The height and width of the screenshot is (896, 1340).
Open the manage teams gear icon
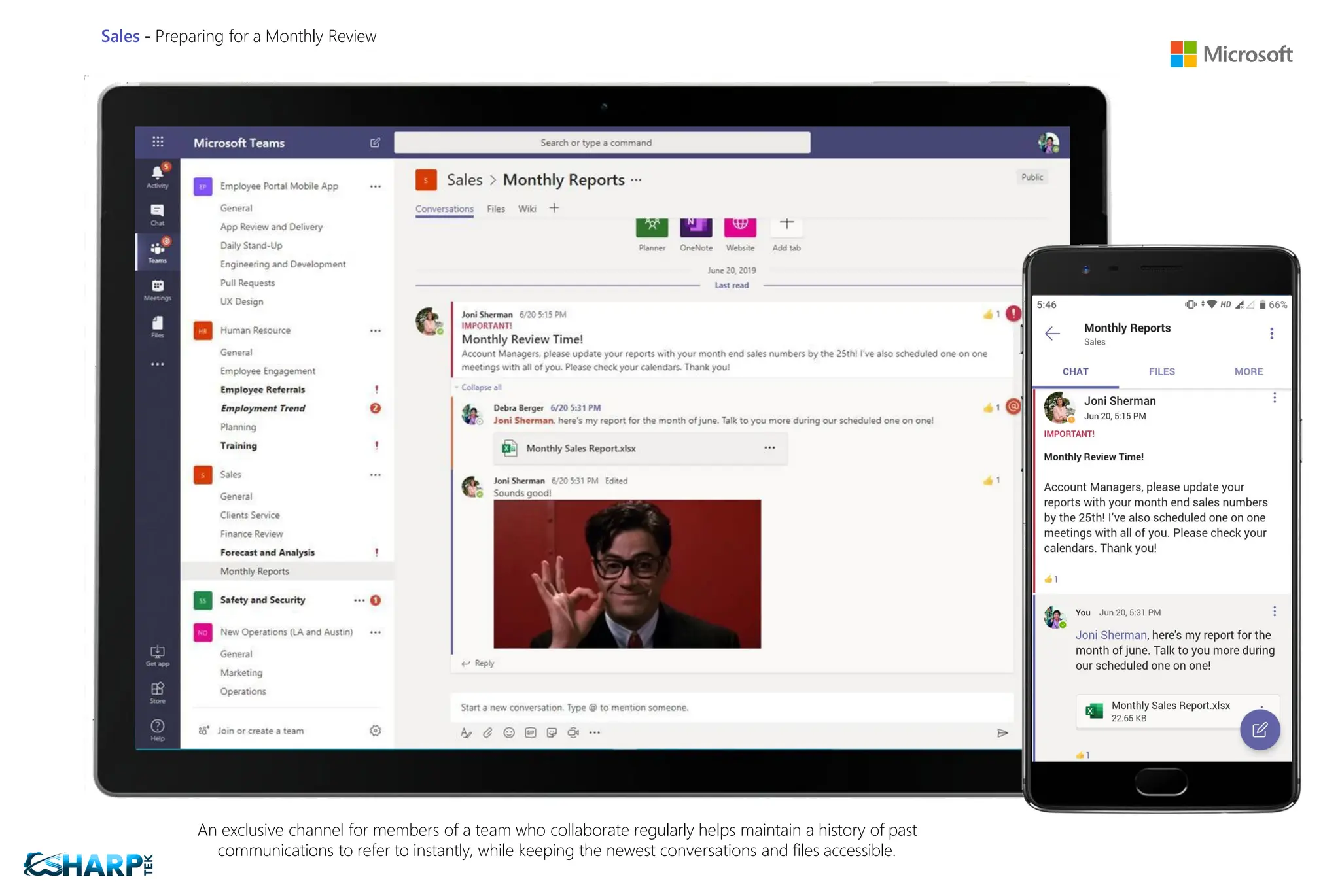coord(375,731)
